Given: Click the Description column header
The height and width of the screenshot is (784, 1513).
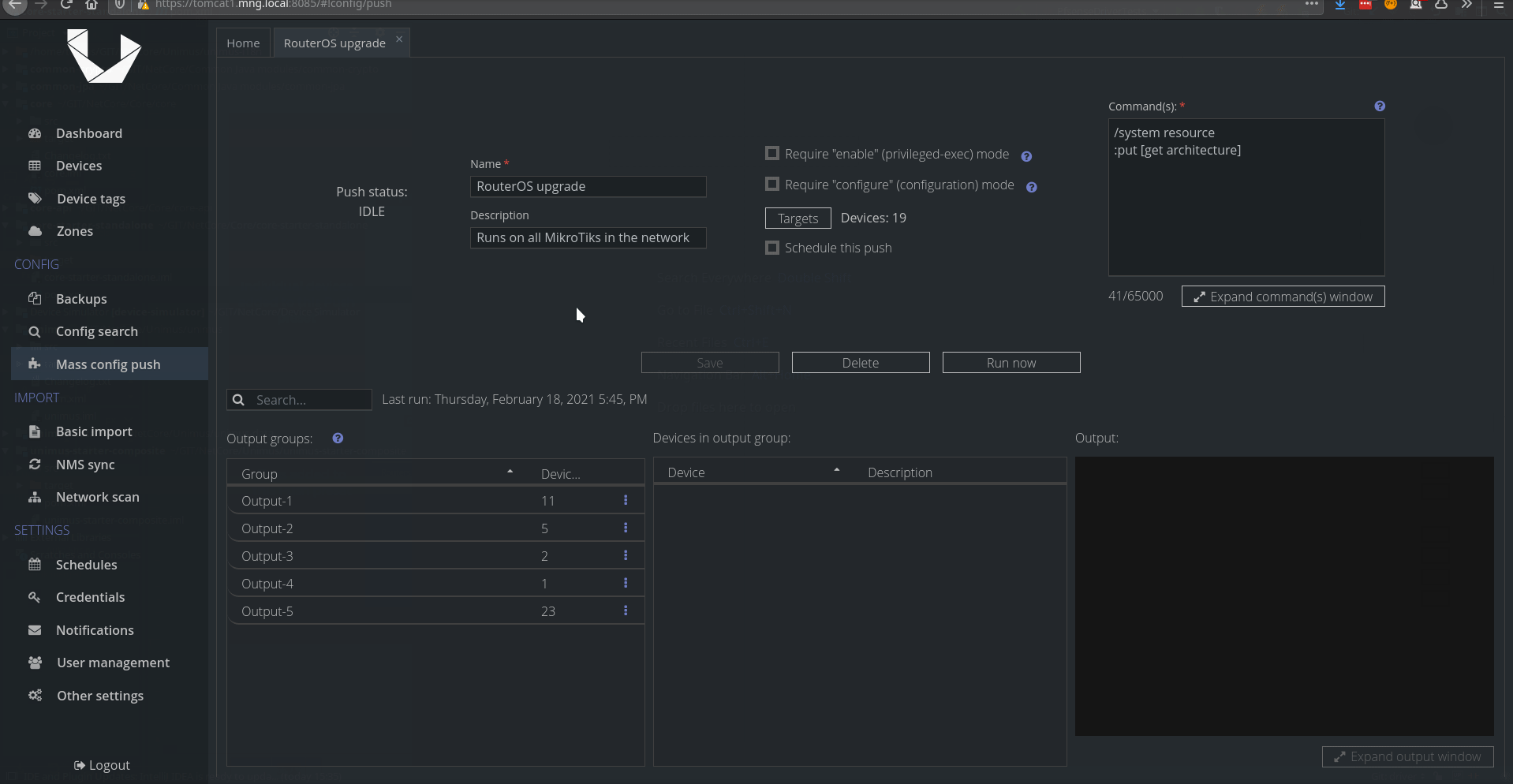Looking at the screenshot, I should pyautogui.click(x=961, y=472).
